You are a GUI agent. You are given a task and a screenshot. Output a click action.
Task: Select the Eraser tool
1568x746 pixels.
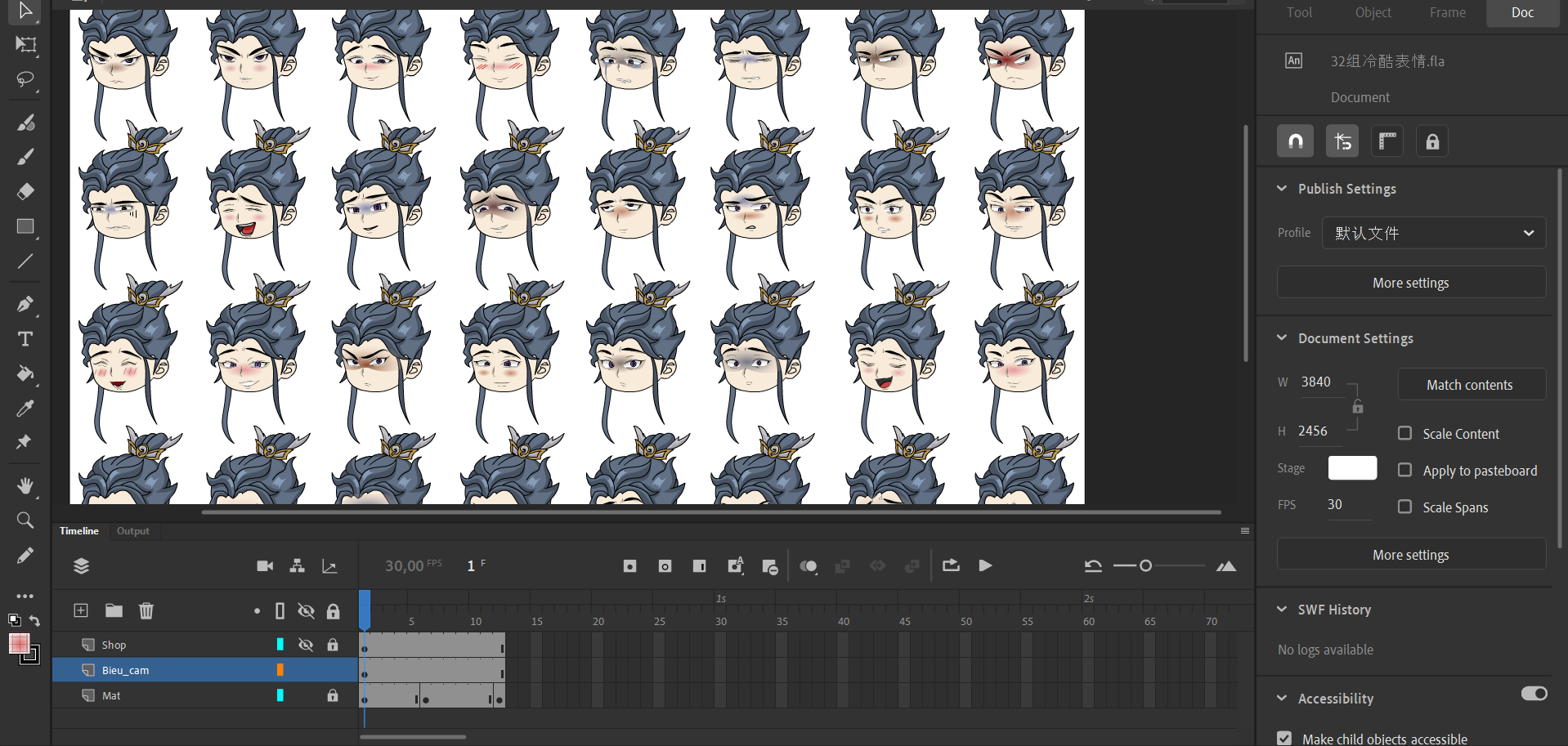click(25, 191)
